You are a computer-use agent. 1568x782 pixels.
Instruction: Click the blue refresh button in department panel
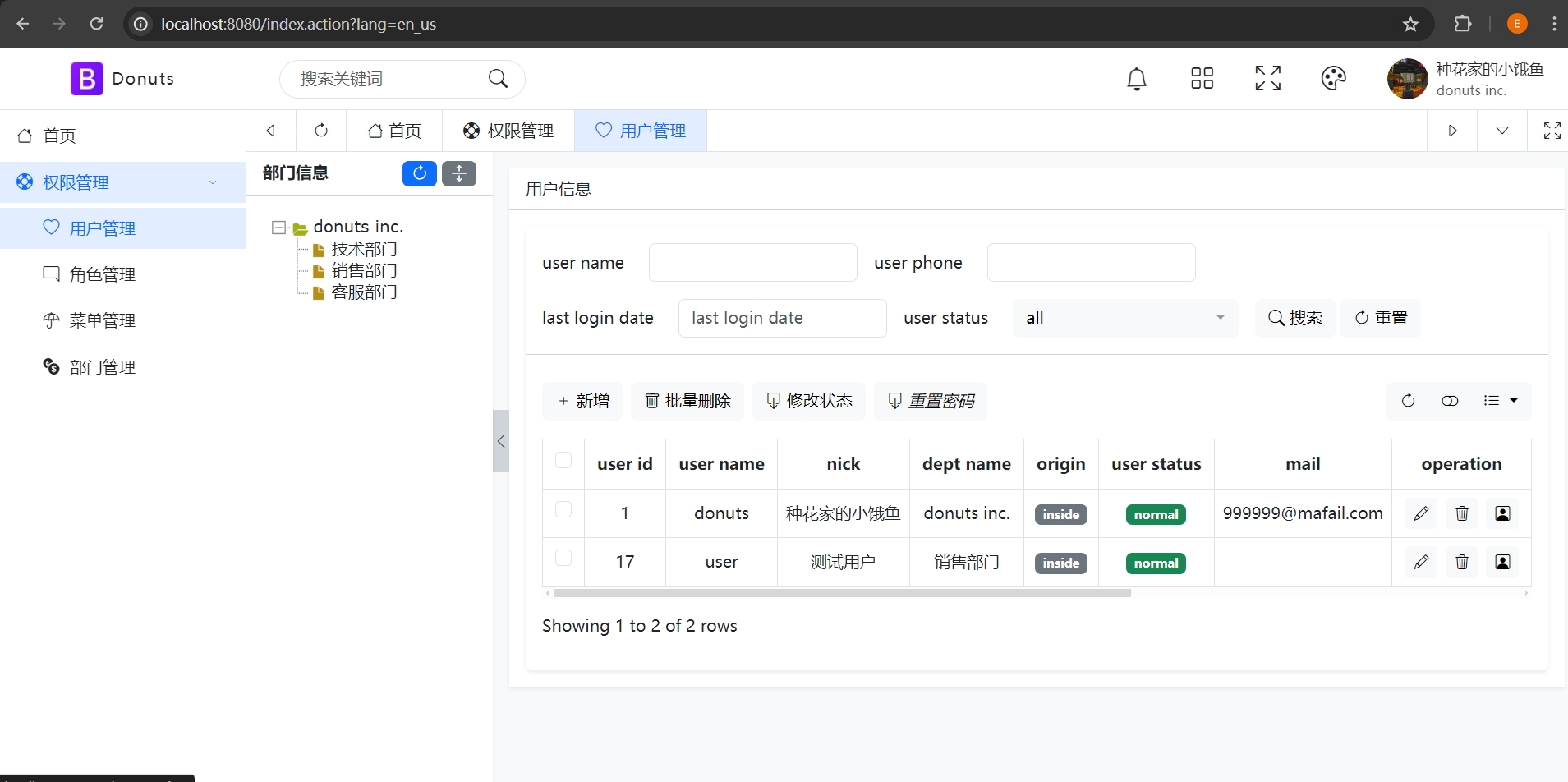point(419,173)
